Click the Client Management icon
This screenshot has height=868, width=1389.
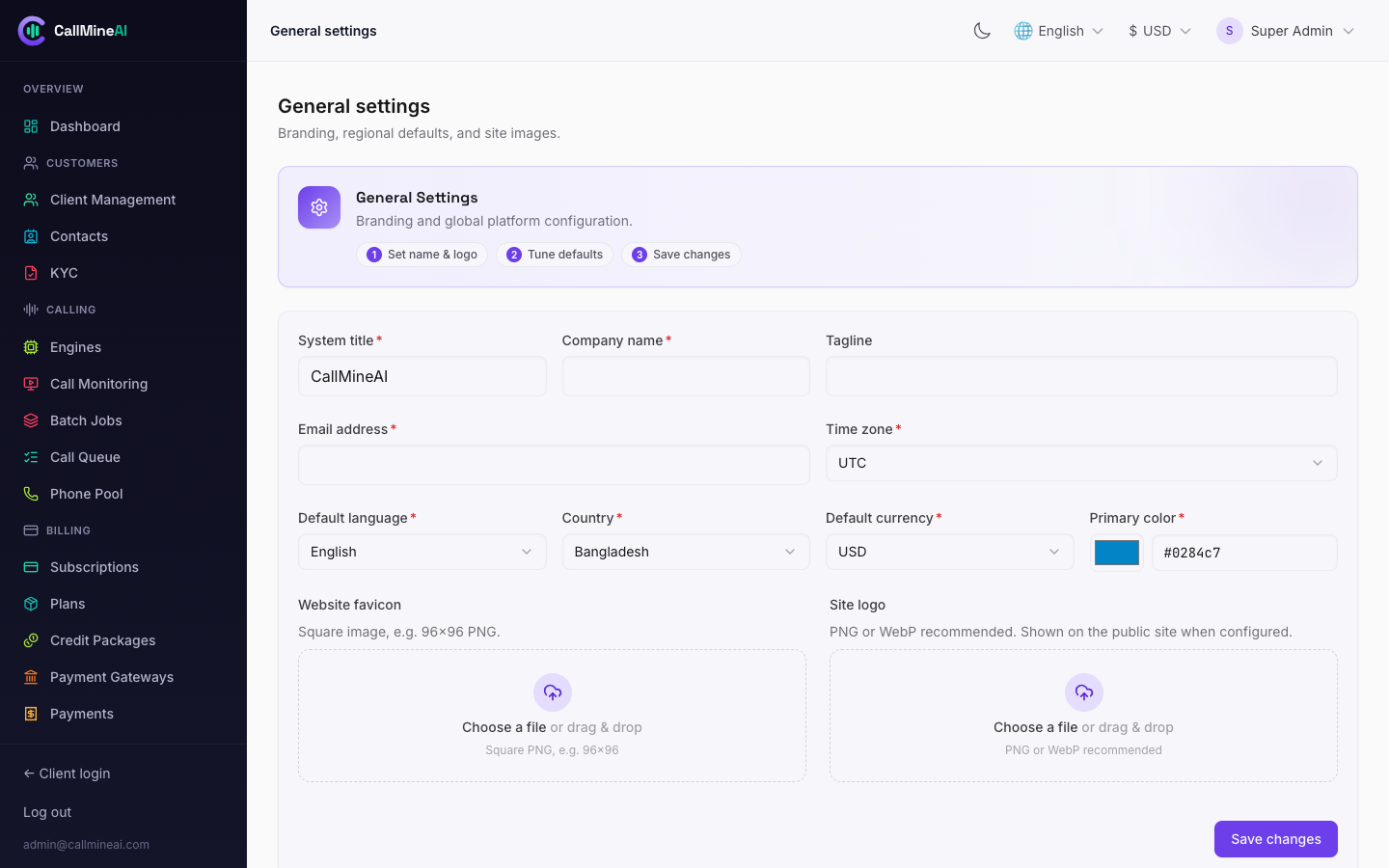click(x=31, y=200)
